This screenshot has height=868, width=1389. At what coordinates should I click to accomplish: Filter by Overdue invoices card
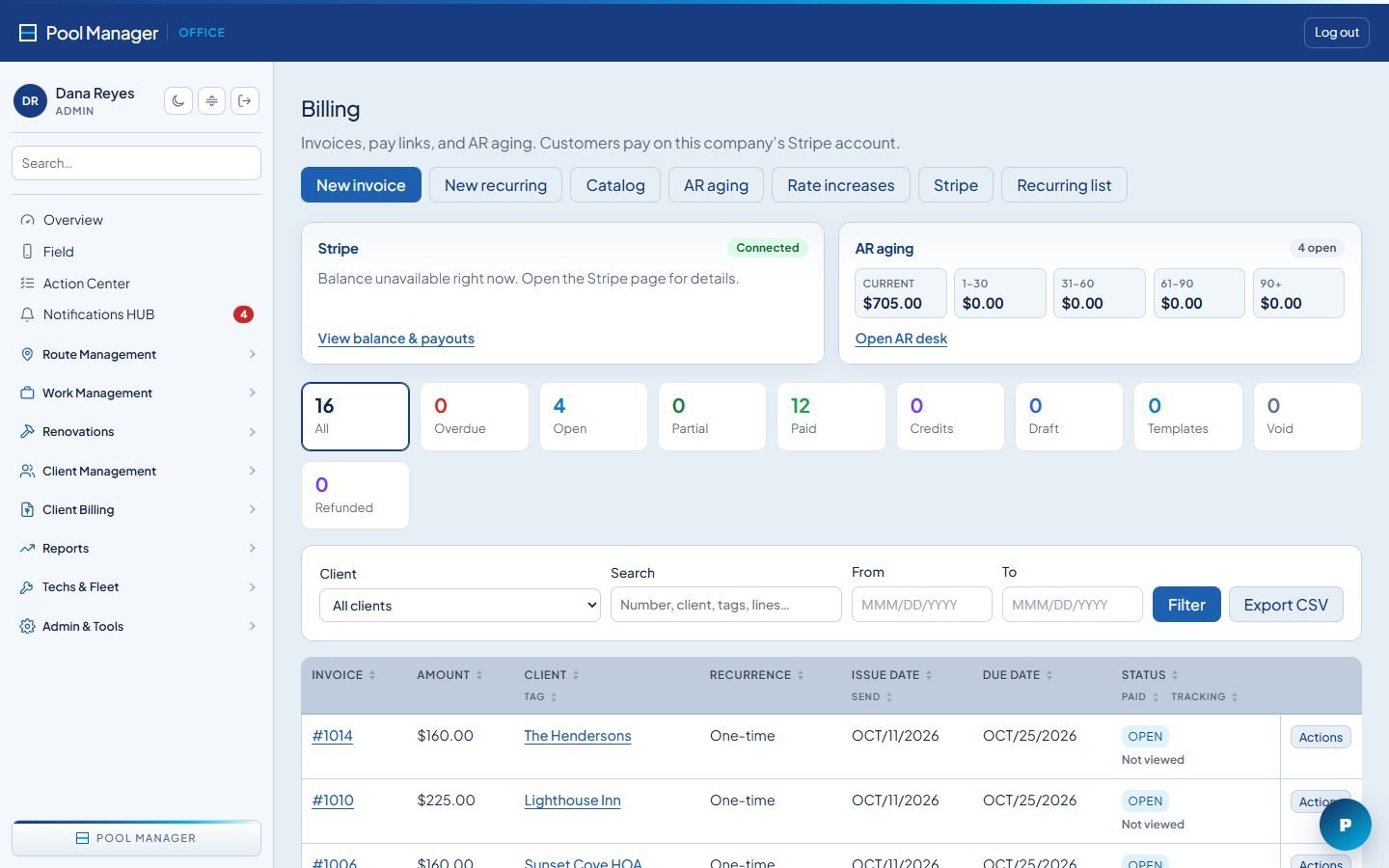[475, 417]
